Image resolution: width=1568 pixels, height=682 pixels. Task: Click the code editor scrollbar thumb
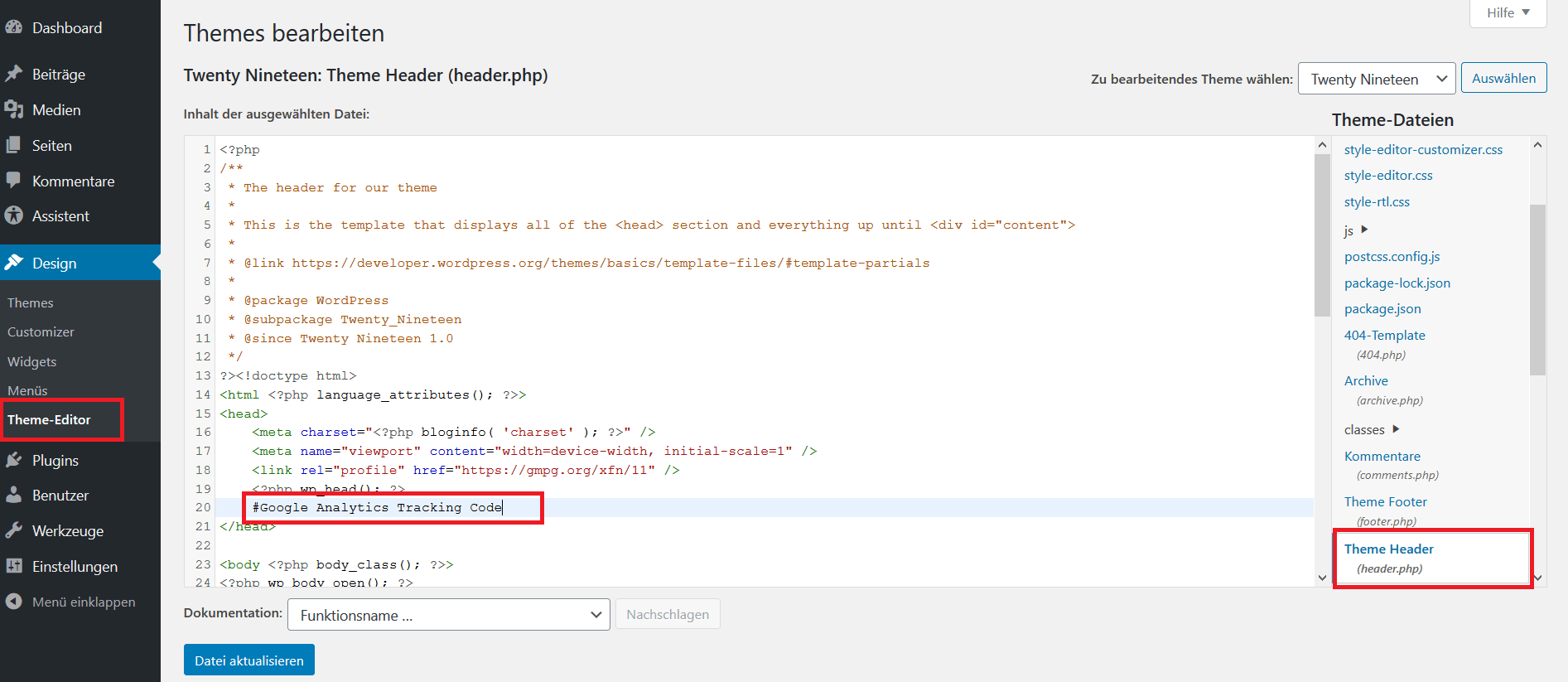point(1322,235)
